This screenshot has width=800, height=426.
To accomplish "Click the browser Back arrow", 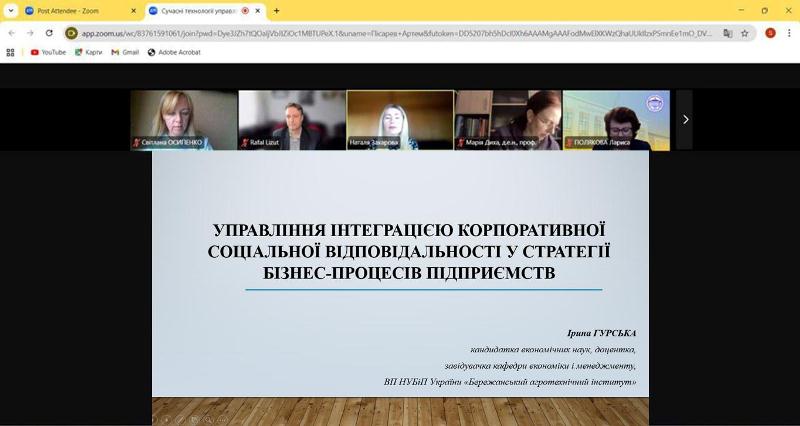I will (11, 33).
